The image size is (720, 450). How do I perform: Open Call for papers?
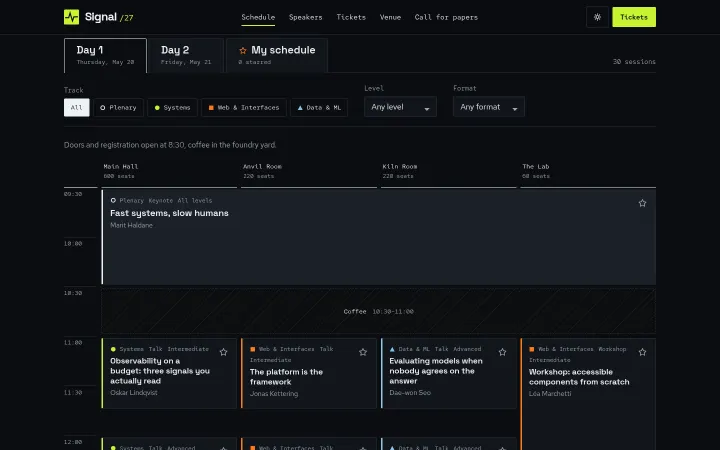tap(446, 17)
